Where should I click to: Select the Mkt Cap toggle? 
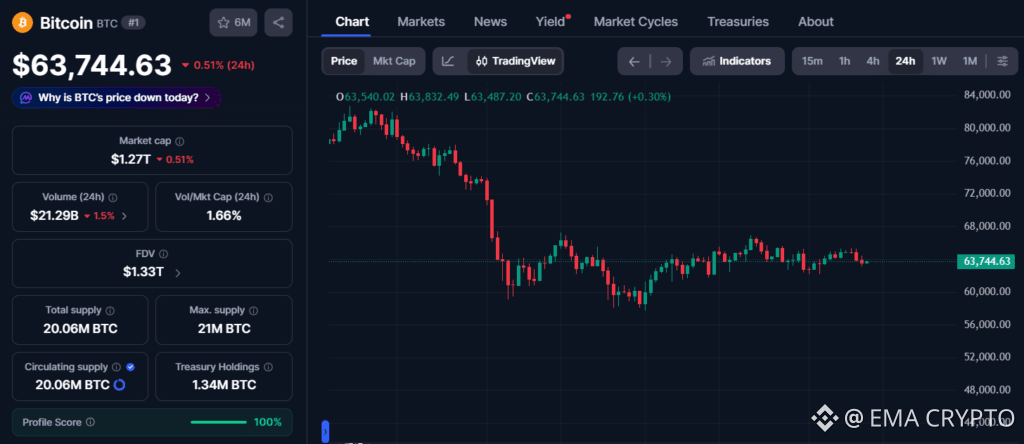coord(394,61)
